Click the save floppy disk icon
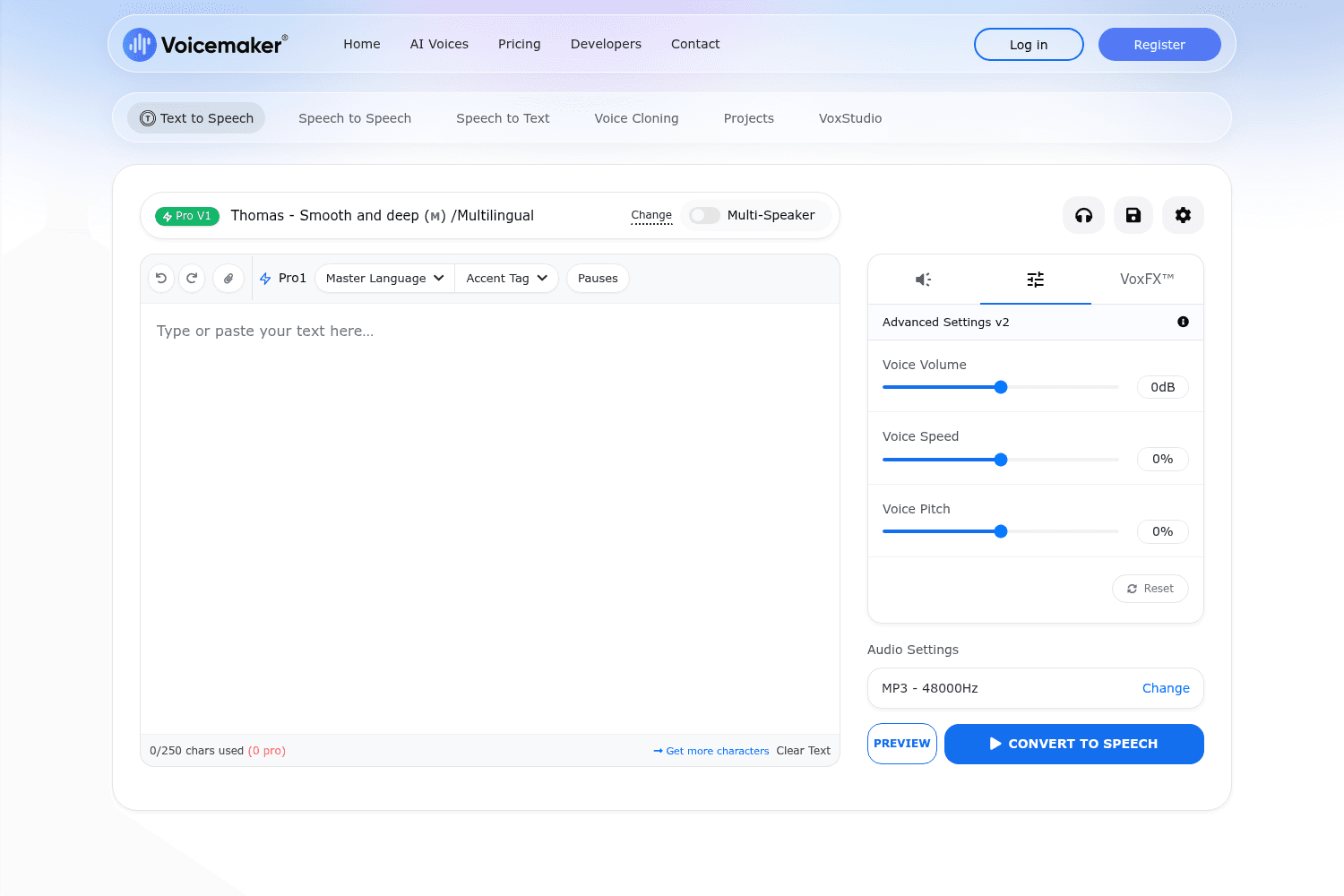This screenshot has width=1344, height=896. [1133, 215]
